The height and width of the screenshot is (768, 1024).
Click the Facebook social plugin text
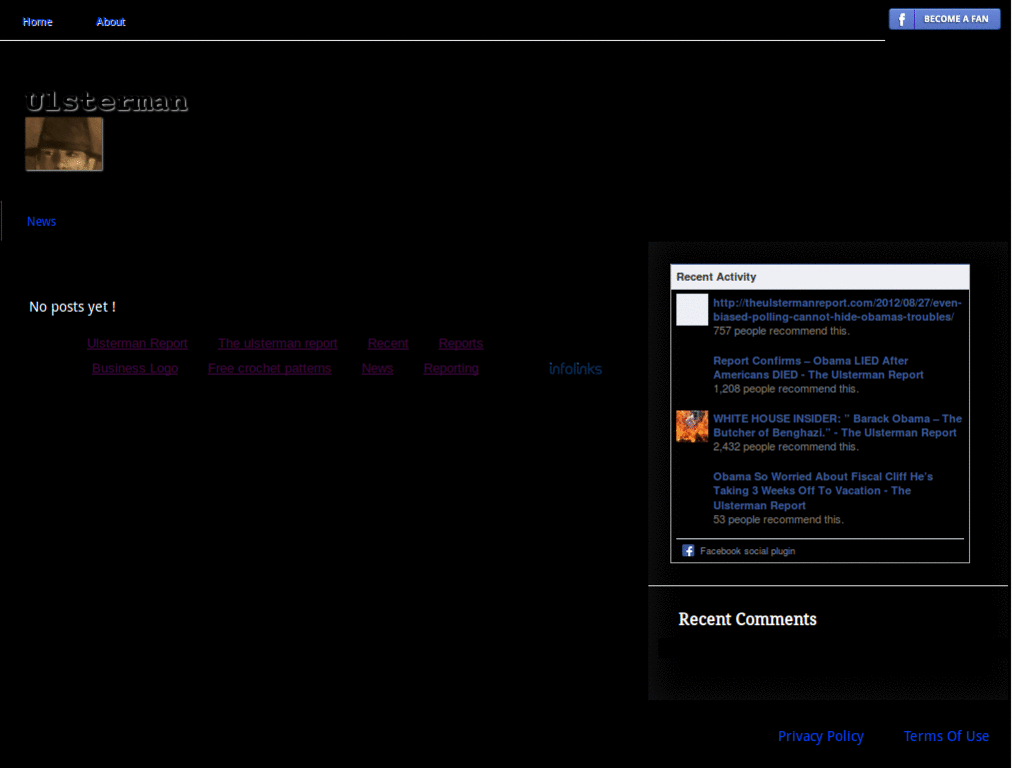[x=748, y=551]
